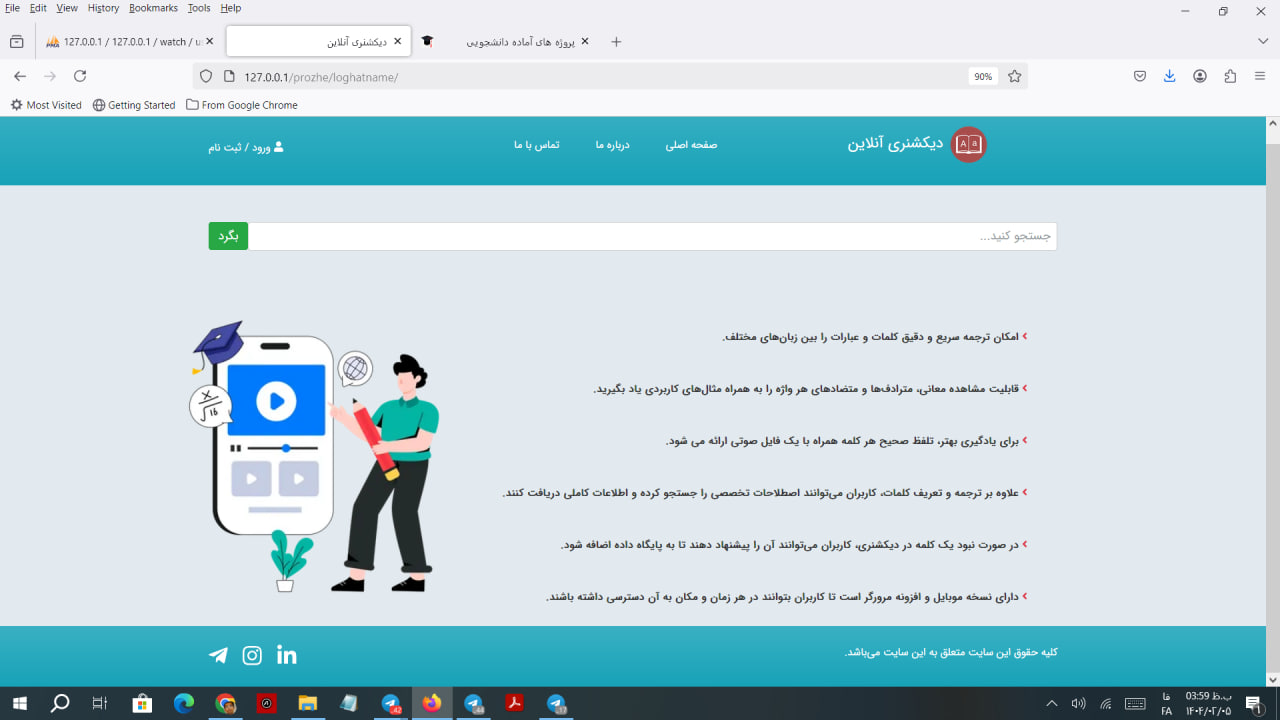Image resolution: width=1280 pixels, height=720 pixels.
Task: Toggle the bookmark star in the address bar
Action: click(x=1015, y=76)
